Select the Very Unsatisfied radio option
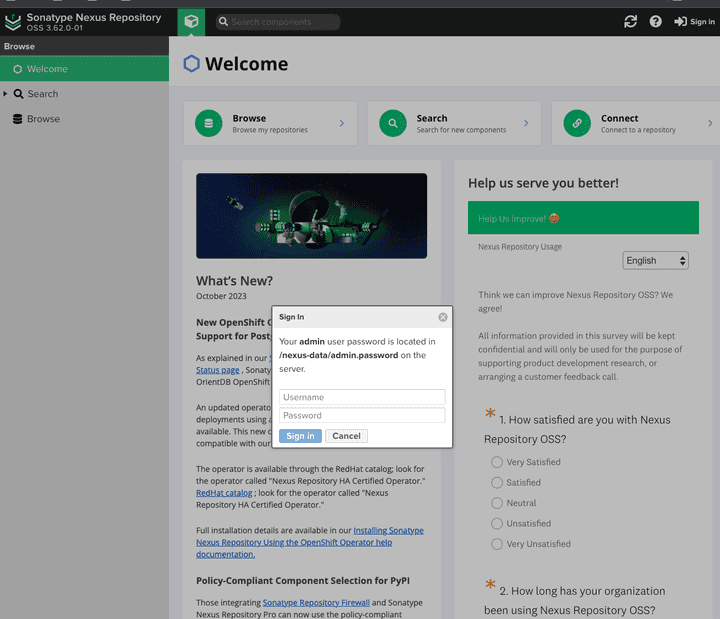Viewport: 720px width, 619px height. (497, 544)
